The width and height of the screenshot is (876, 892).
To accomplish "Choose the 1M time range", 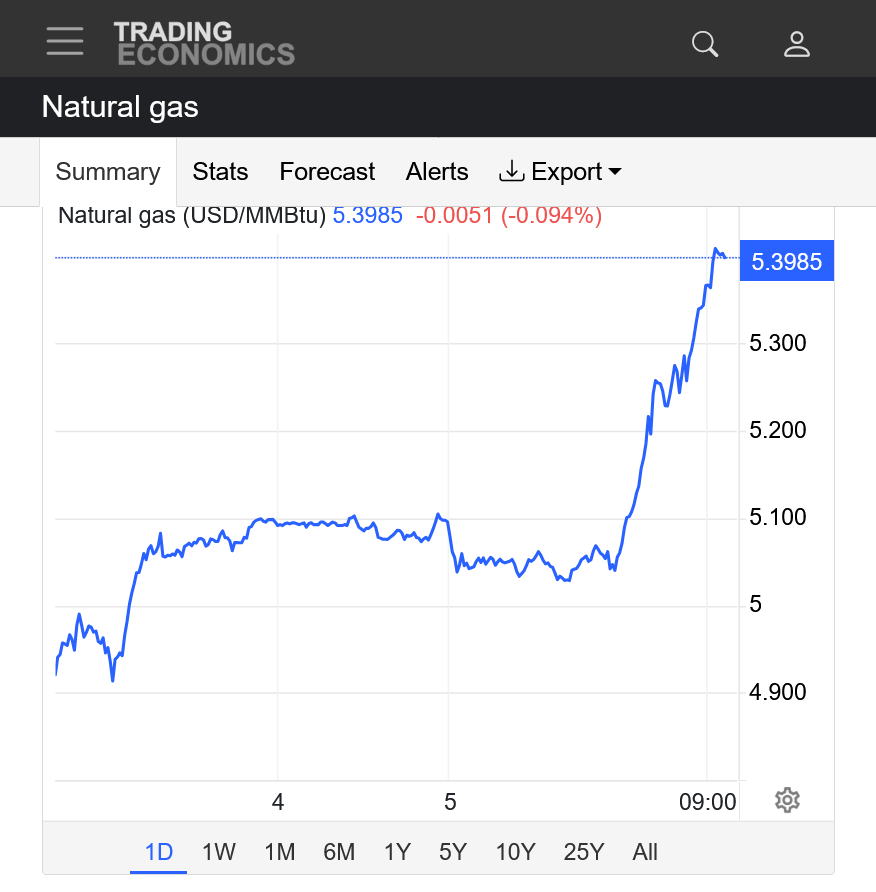I will (x=279, y=852).
